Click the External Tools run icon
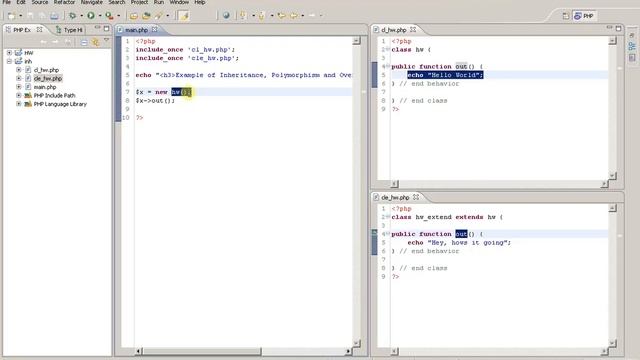Image resolution: width=640 pixels, height=360 pixels. [x=109, y=16]
